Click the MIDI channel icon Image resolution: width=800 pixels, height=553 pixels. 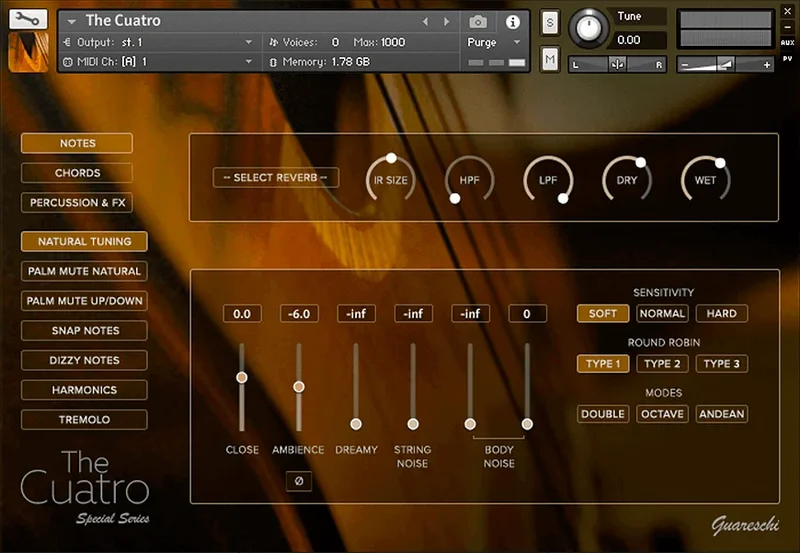67,62
